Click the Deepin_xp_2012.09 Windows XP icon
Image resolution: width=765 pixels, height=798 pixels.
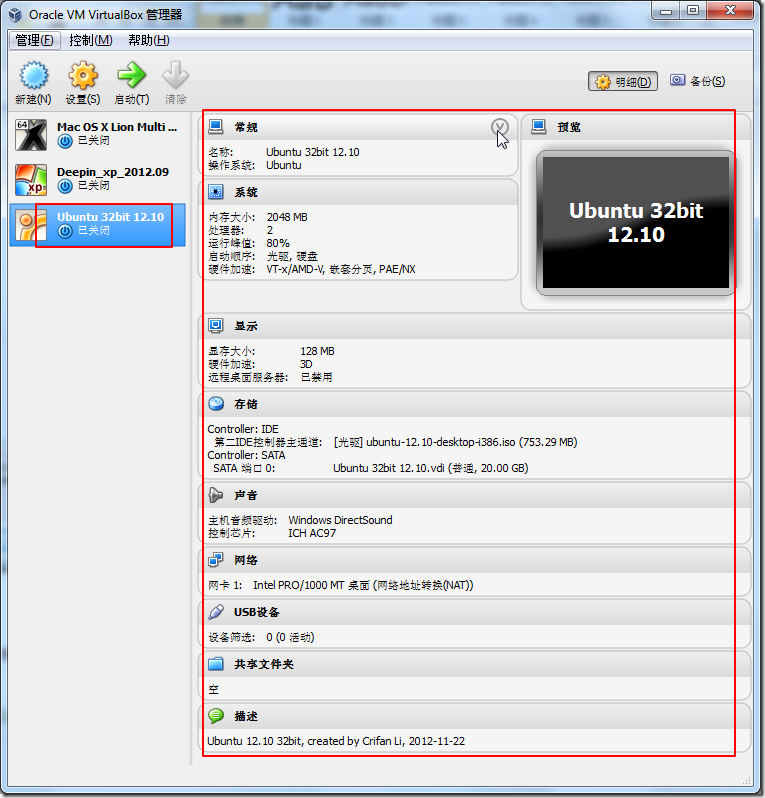click(x=31, y=180)
